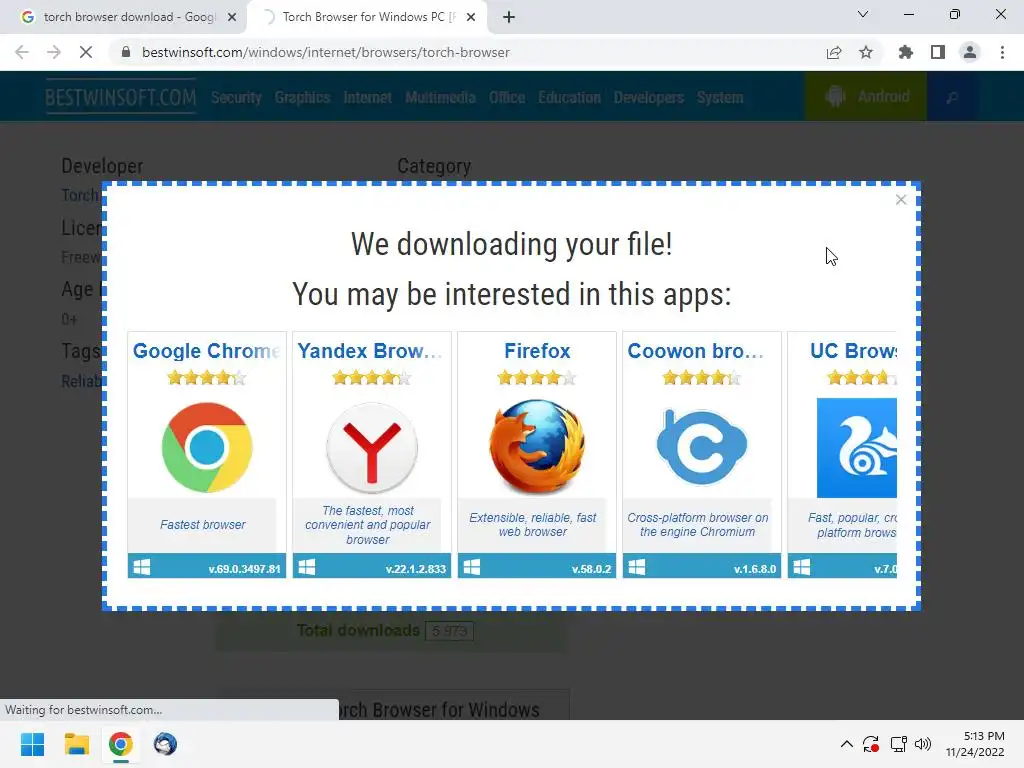Open the Security menu on Bestwinsoft

(x=236, y=97)
